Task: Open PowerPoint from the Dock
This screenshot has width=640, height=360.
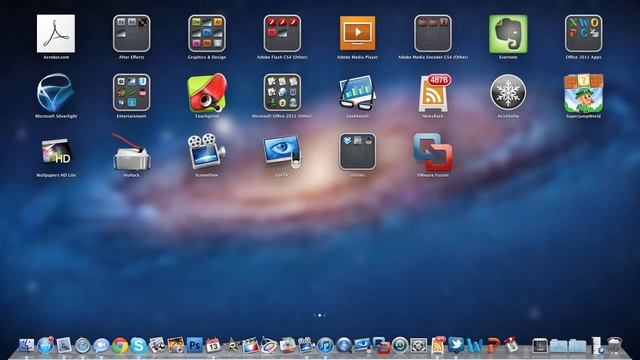Action: click(x=493, y=346)
